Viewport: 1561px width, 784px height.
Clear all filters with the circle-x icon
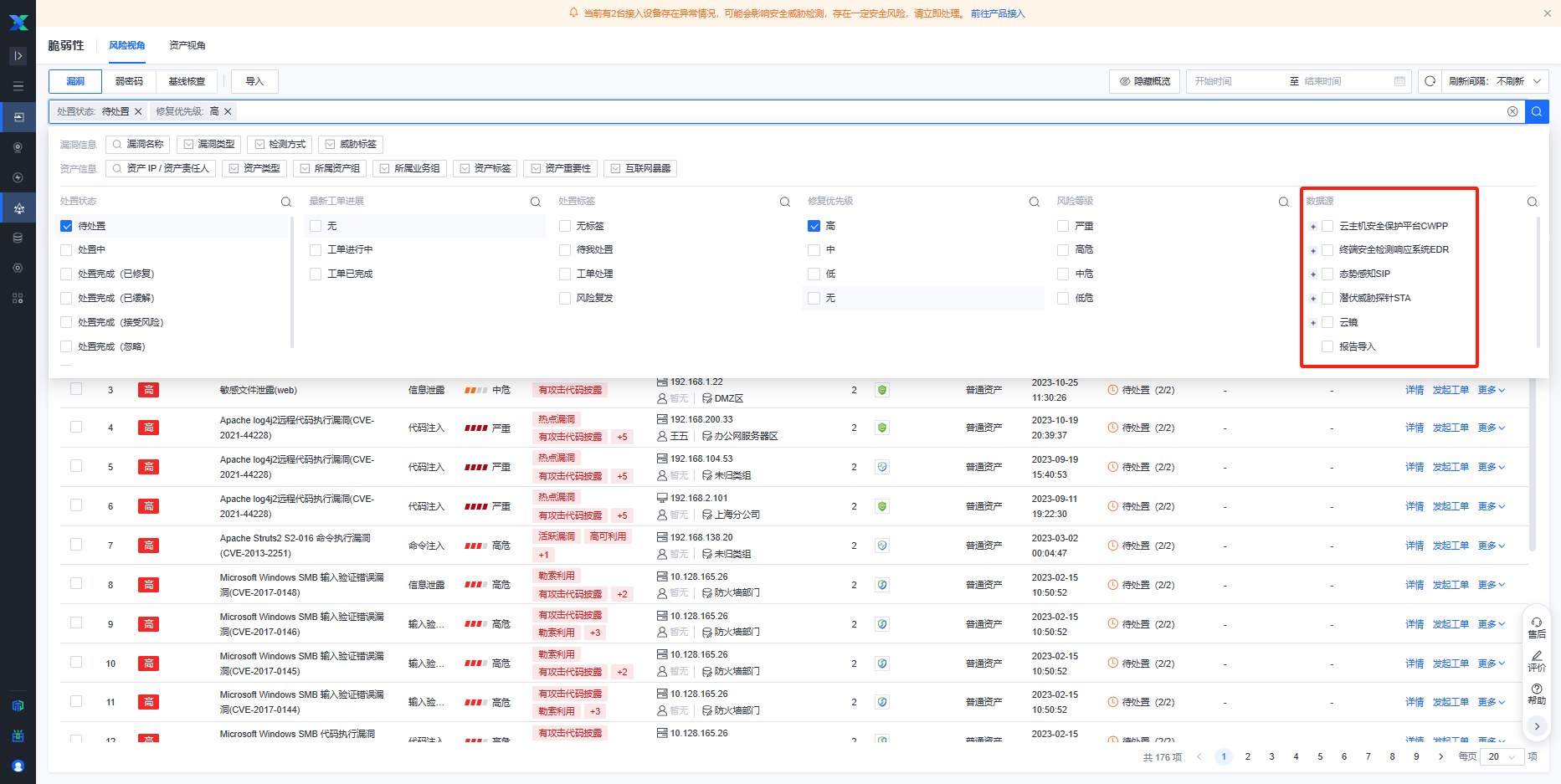click(1512, 111)
